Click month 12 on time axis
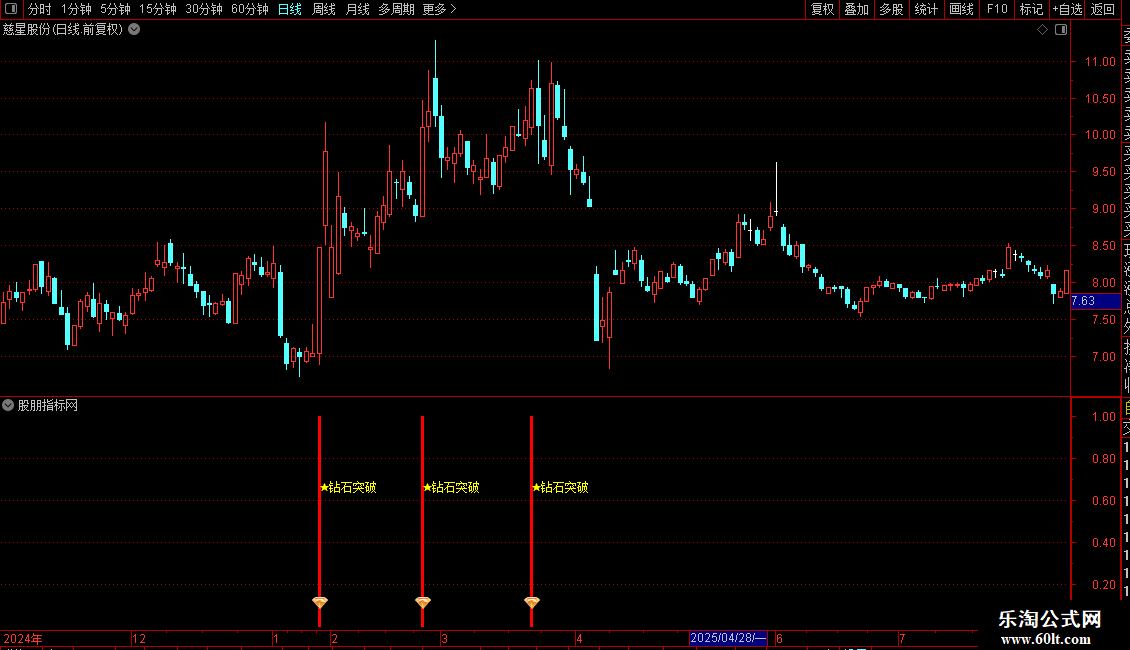 coord(139,638)
